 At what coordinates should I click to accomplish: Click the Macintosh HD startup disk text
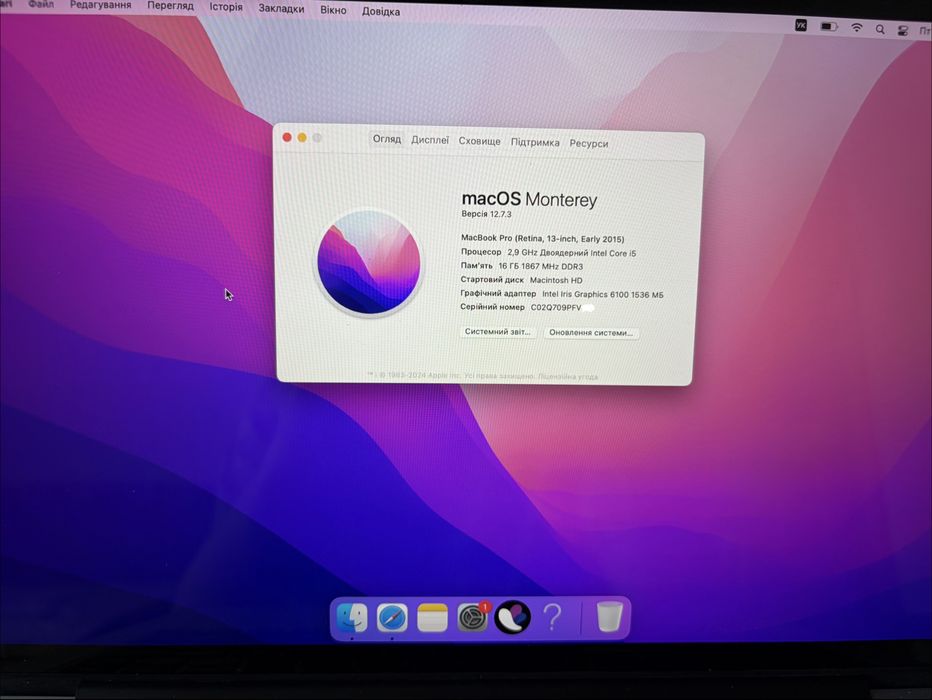556,280
